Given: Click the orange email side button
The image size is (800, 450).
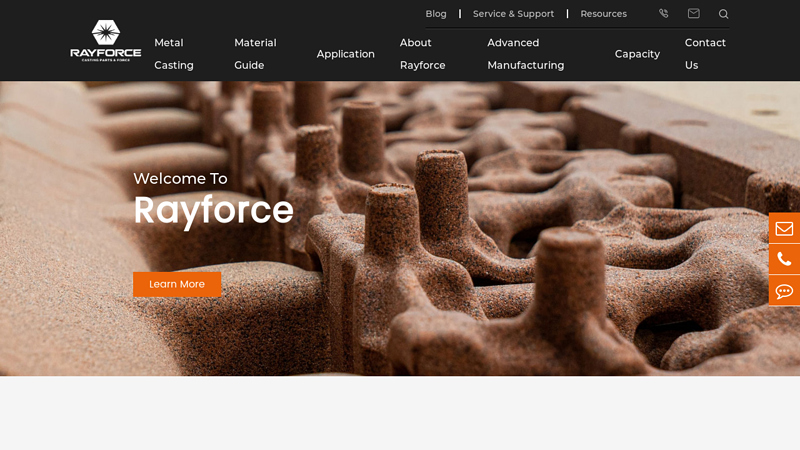Looking at the screenshot, I should [784, 228].
